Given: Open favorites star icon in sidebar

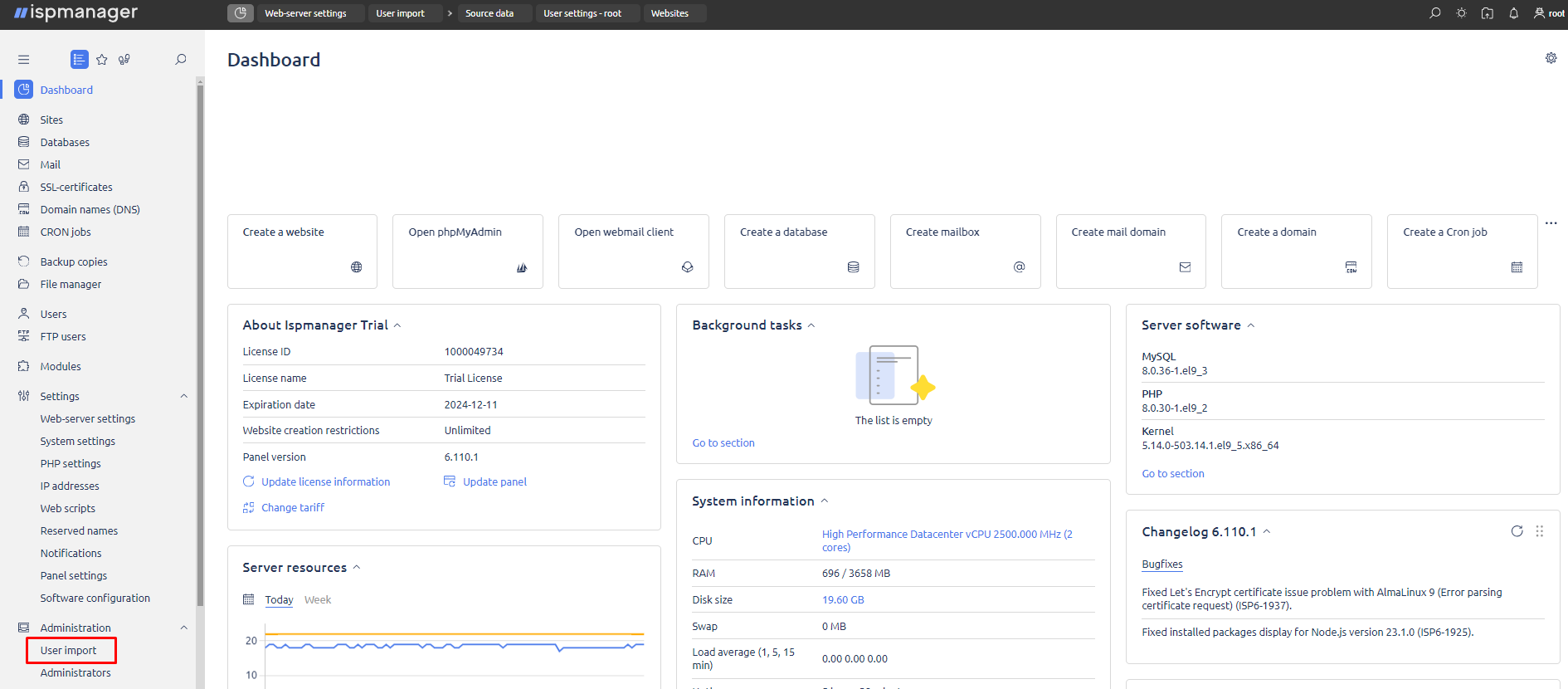Looking at the screenshot, I should [102, 60].
